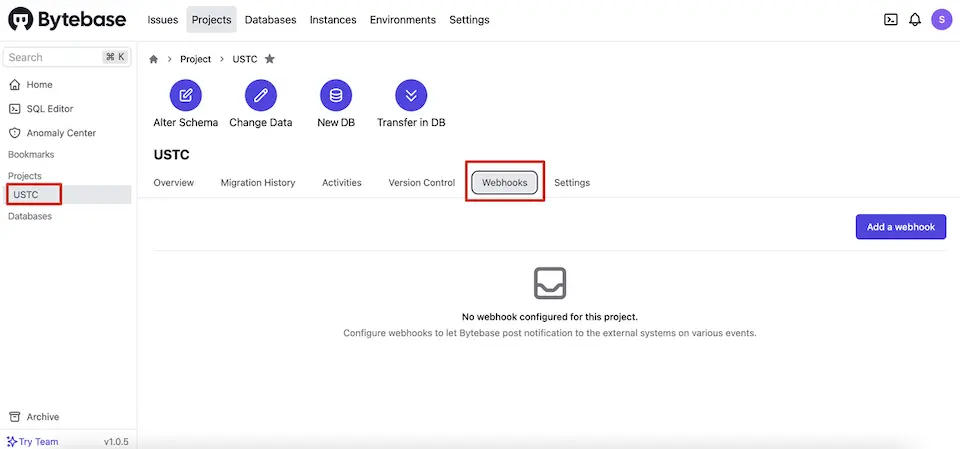Click the Projects sidebar heading
Image resolution: width=960 pixels, height=449 pixels.
coord(25,176)
